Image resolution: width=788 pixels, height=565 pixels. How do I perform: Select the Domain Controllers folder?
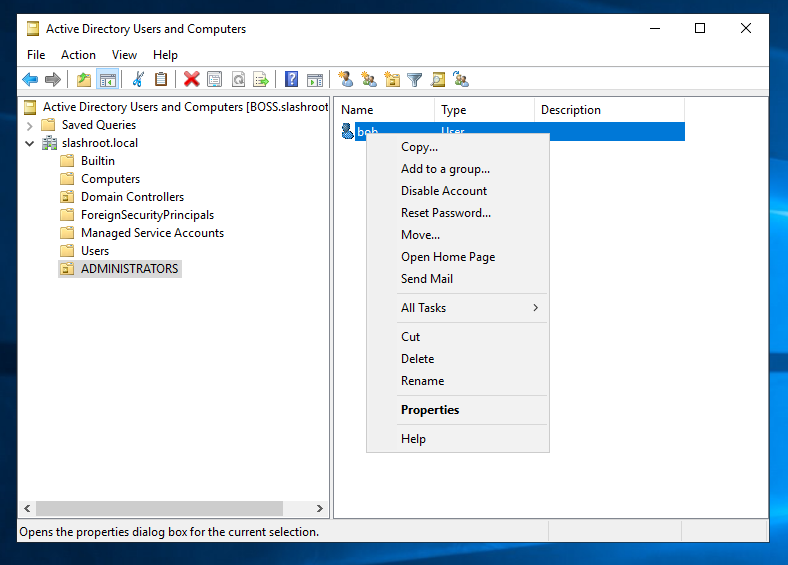pos(132,197)
